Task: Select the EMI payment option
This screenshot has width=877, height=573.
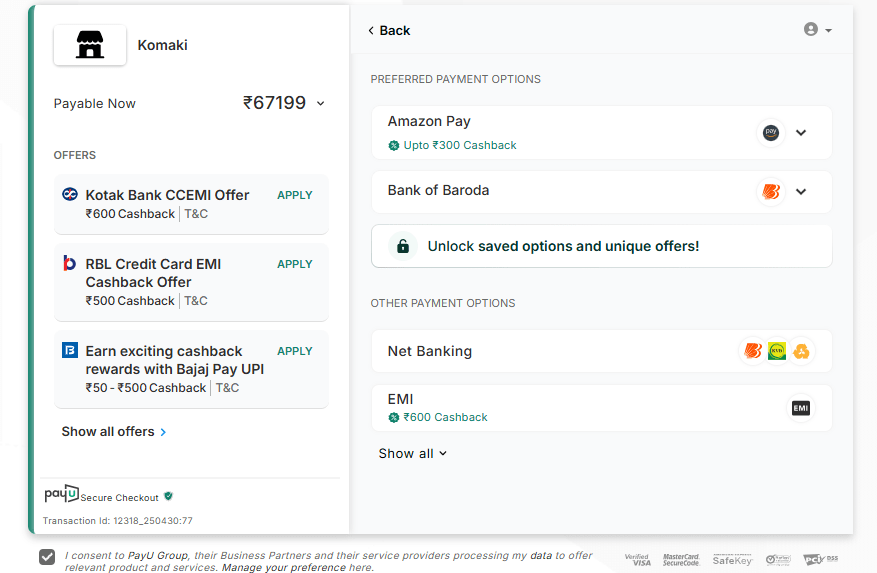Action: pyautogui.click(x=602, y=408)
